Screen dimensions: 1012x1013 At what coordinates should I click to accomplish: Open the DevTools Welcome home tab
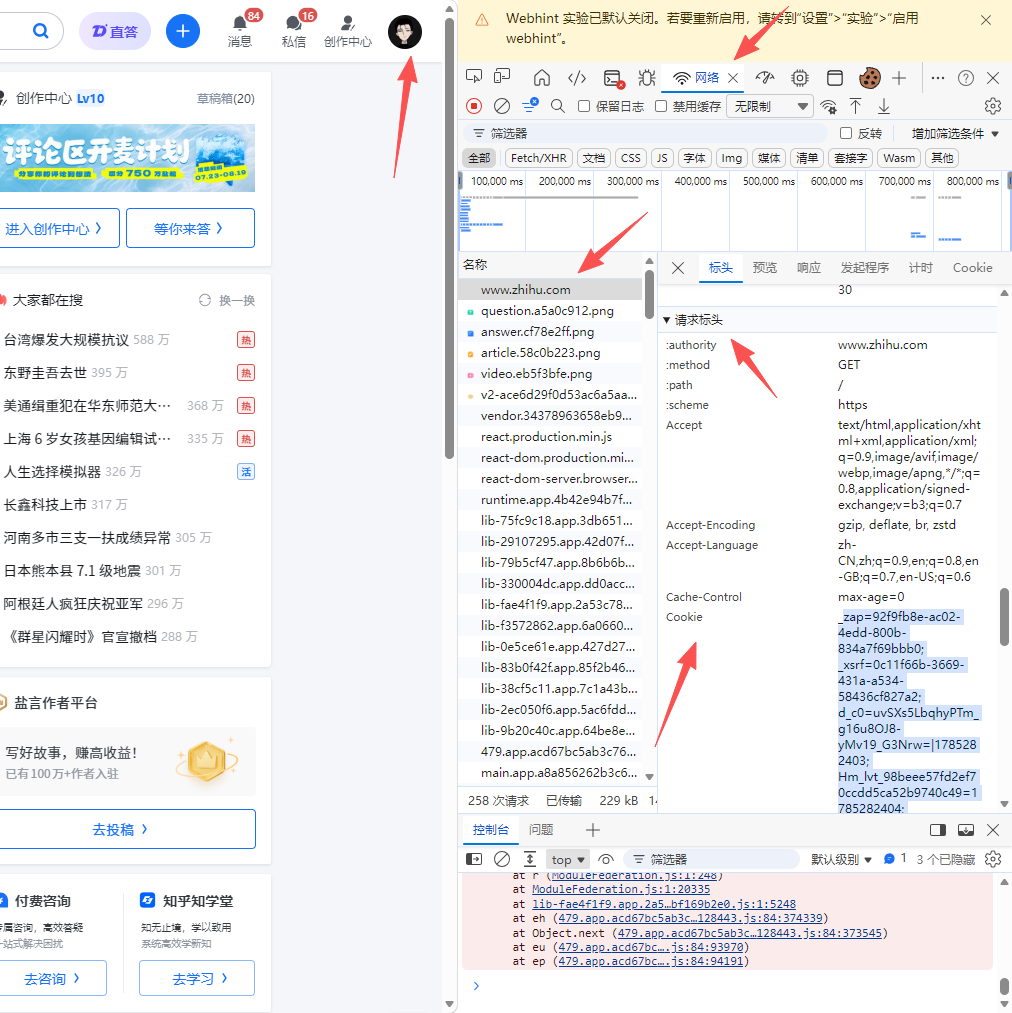coord(542,78)
